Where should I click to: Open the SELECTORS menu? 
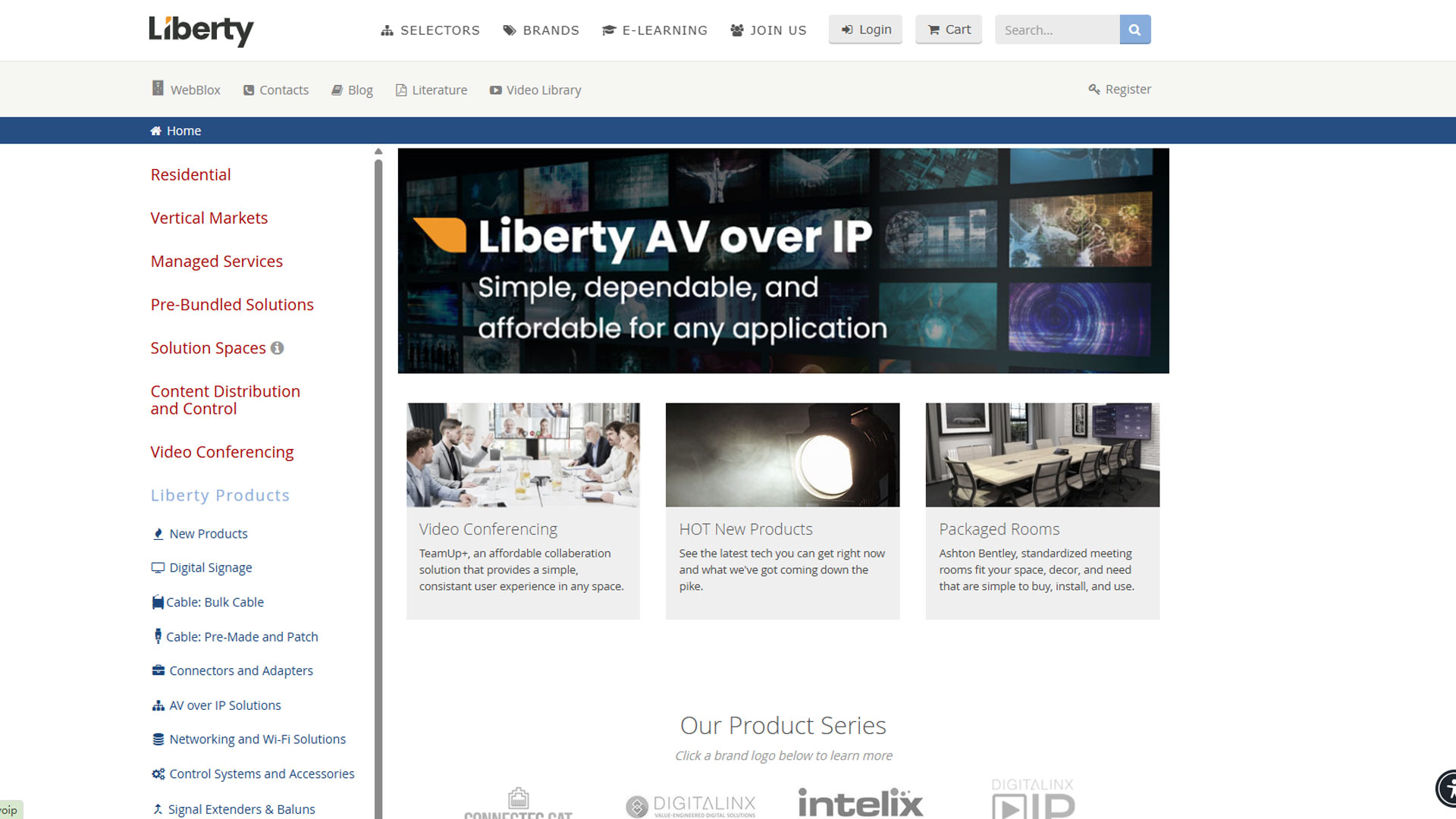[430, 30]
